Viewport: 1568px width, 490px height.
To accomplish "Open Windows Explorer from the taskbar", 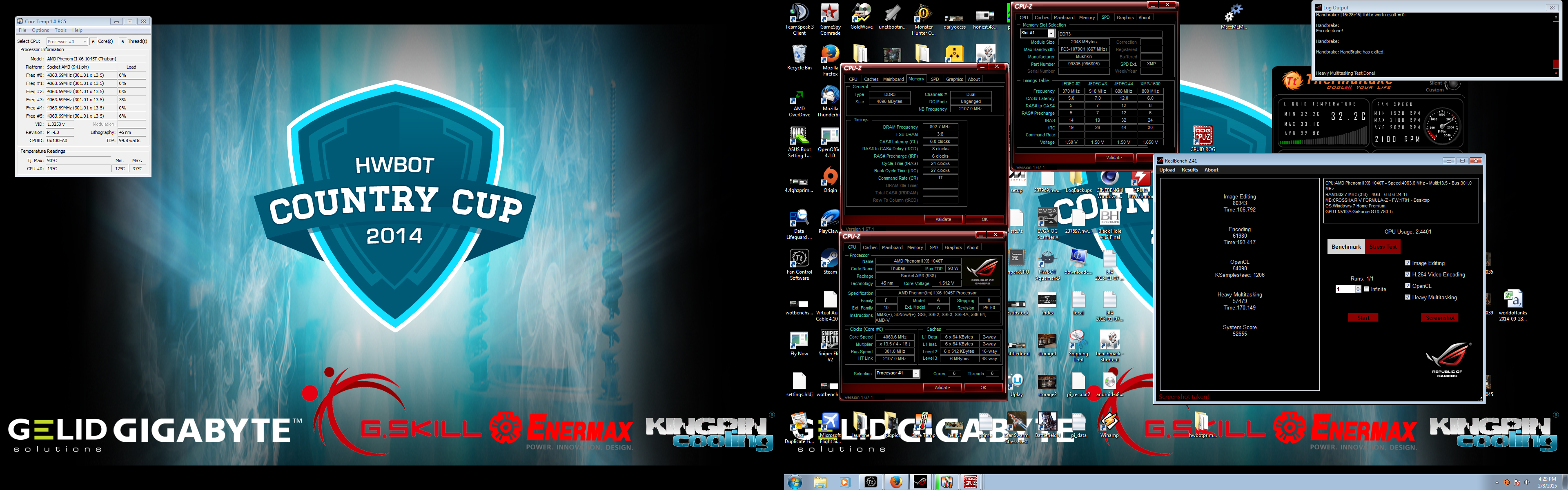I will 820,482.
